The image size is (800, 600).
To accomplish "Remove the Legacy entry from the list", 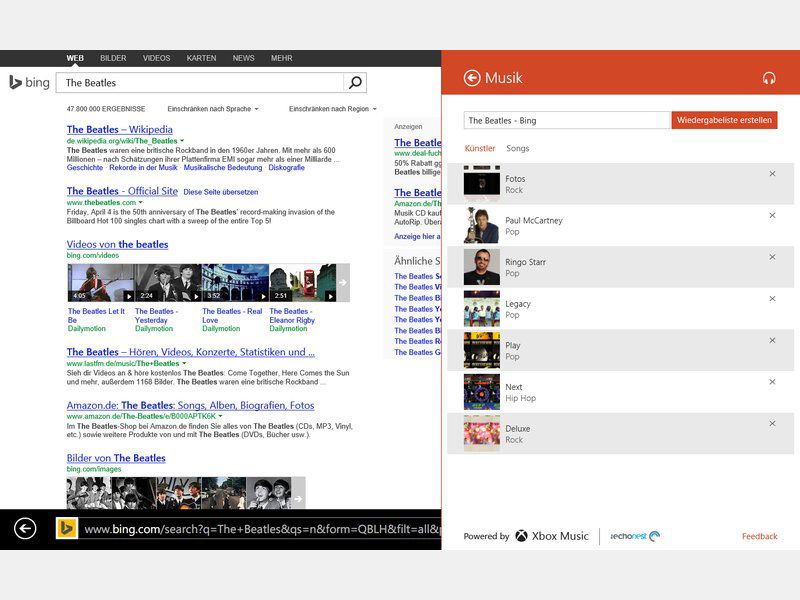I will tap(772, 299).
